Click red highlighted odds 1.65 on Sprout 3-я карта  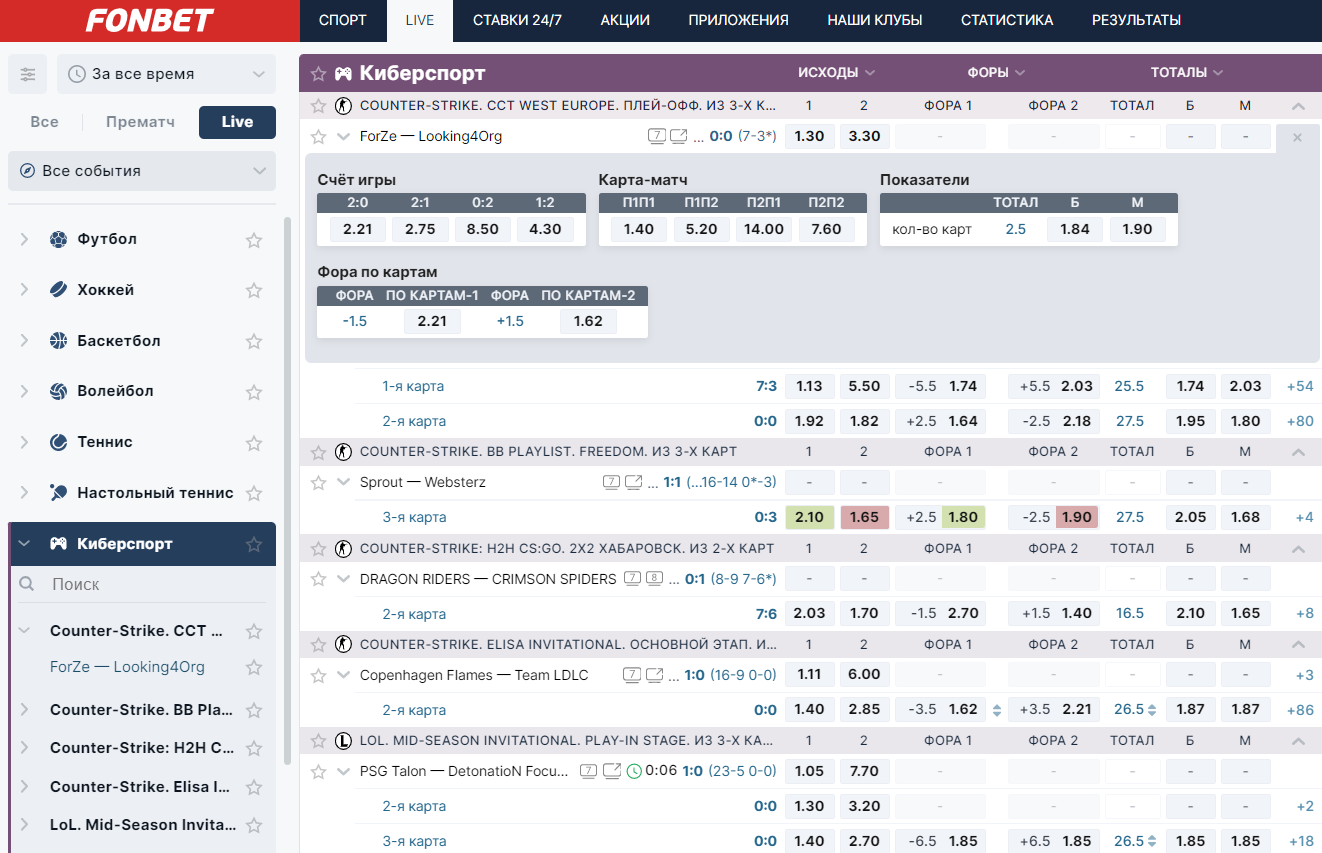click(864, 517)
